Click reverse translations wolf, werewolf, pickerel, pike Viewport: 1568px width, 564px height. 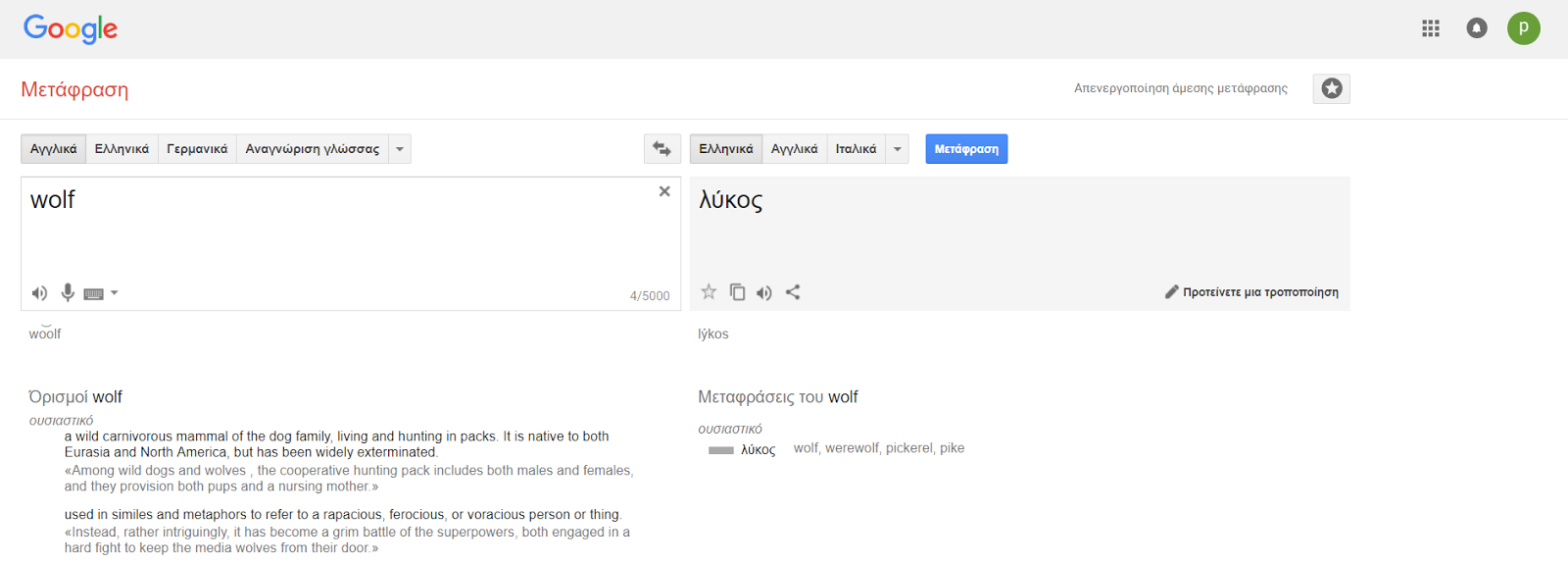click(x=879, y=448)
